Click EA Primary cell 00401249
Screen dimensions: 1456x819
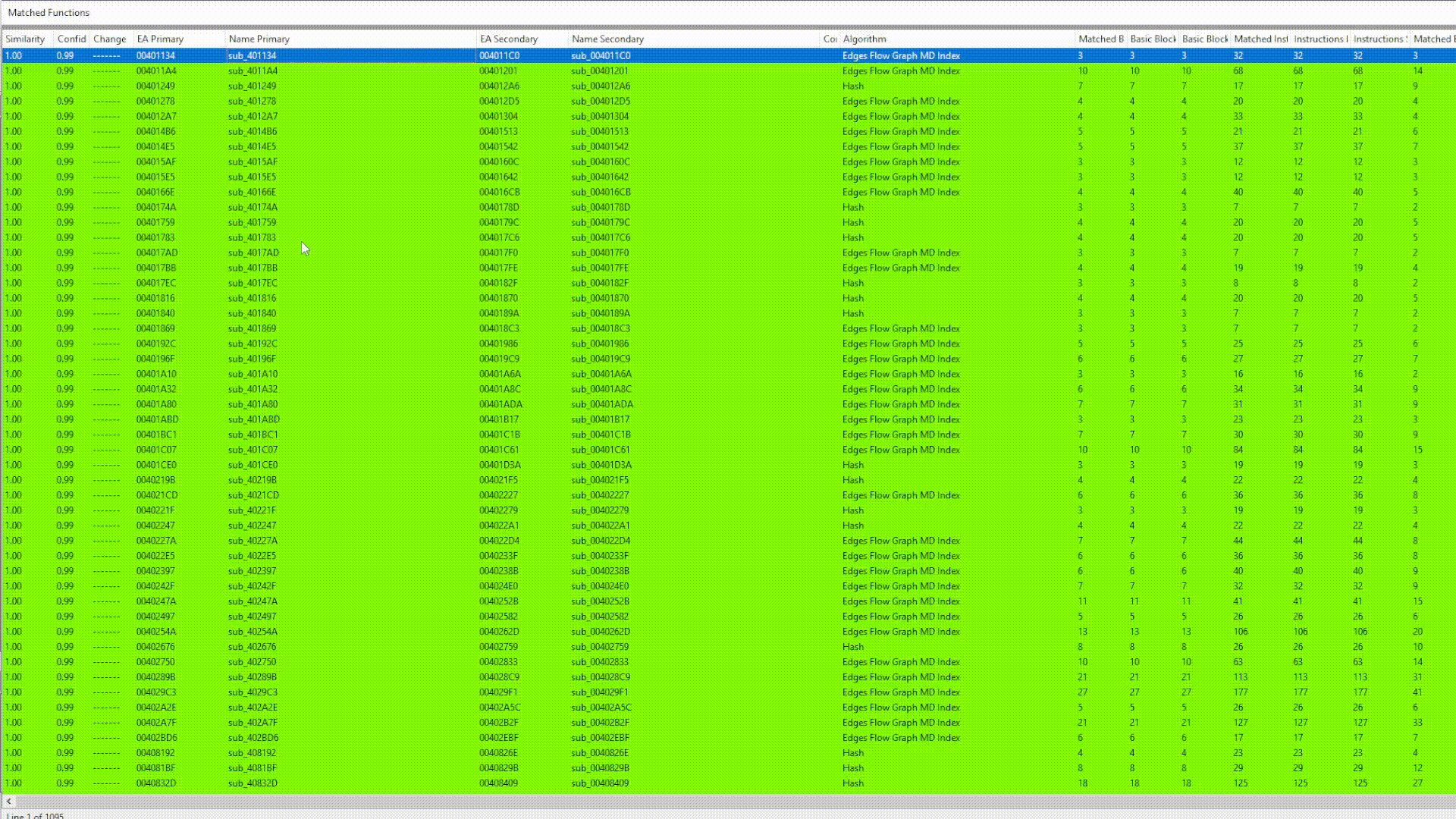[155, 86]
